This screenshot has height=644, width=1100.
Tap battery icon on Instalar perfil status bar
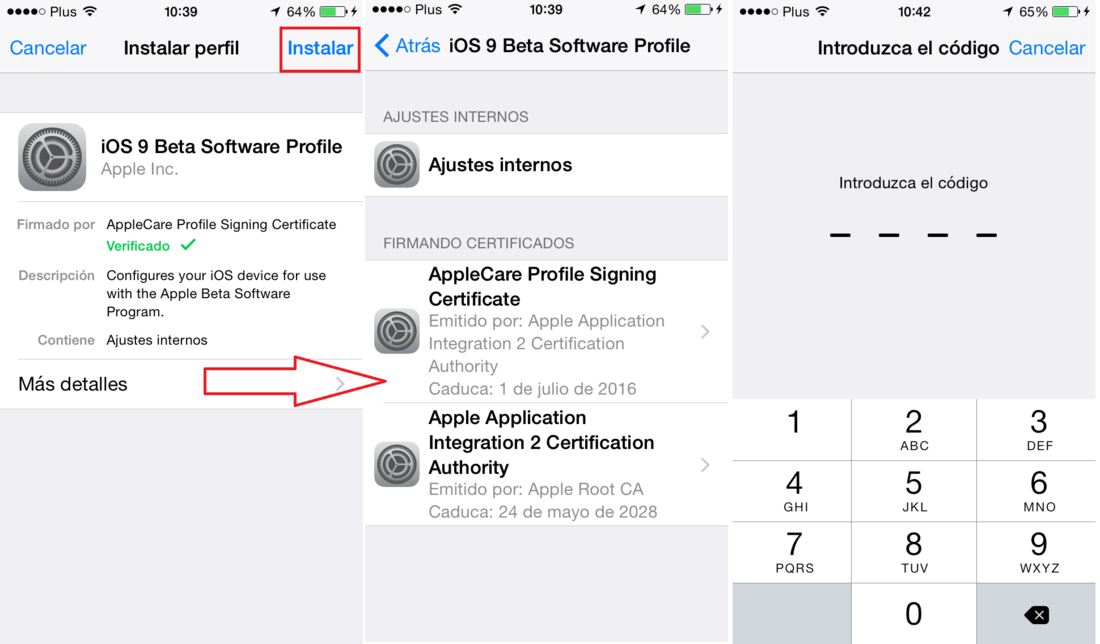tap(334, 11)
